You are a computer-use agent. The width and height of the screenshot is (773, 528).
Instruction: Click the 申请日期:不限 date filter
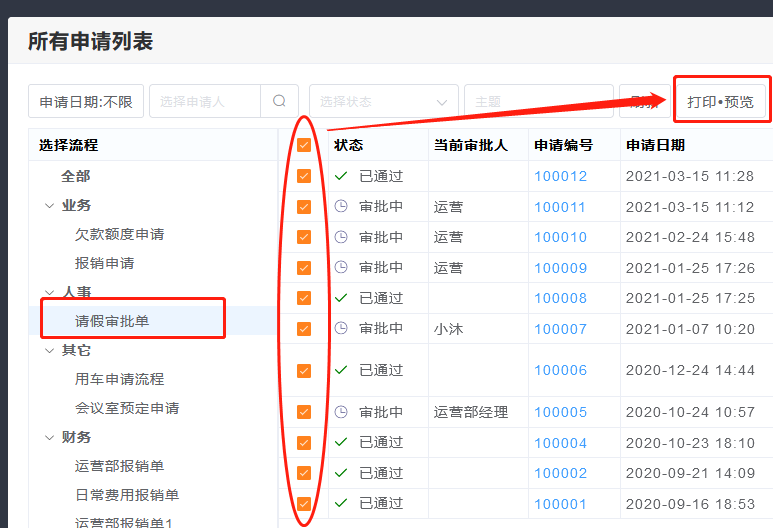coord(86,101)
